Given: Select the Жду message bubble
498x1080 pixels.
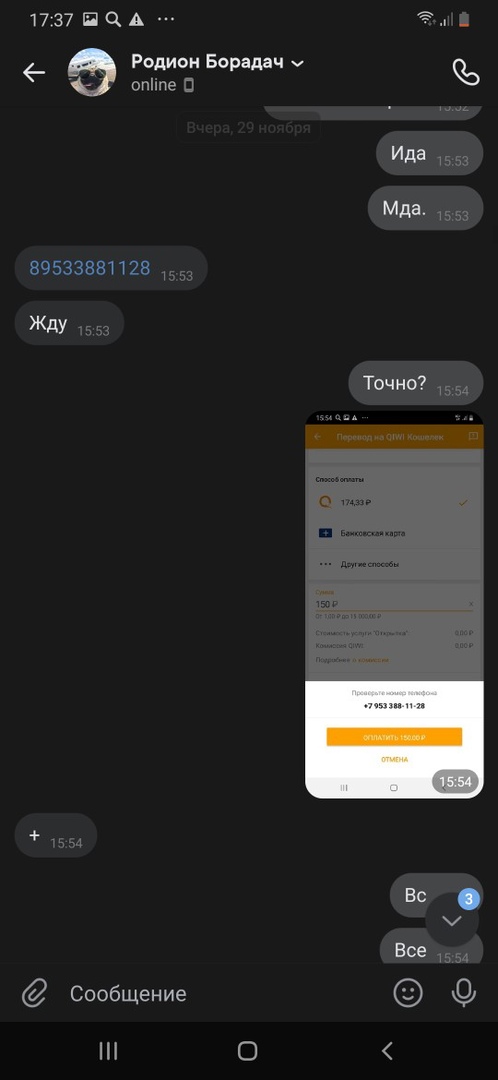Looking at the screenshot, I should click(x=69, y=323).
